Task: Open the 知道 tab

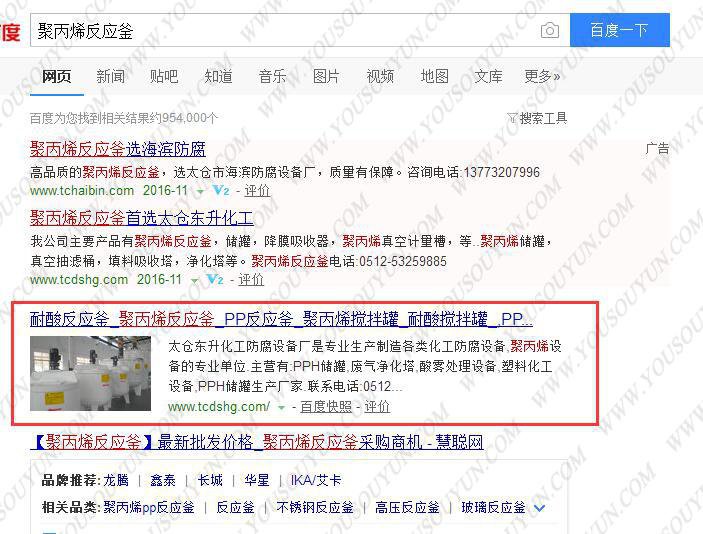Action: [218, 76]
